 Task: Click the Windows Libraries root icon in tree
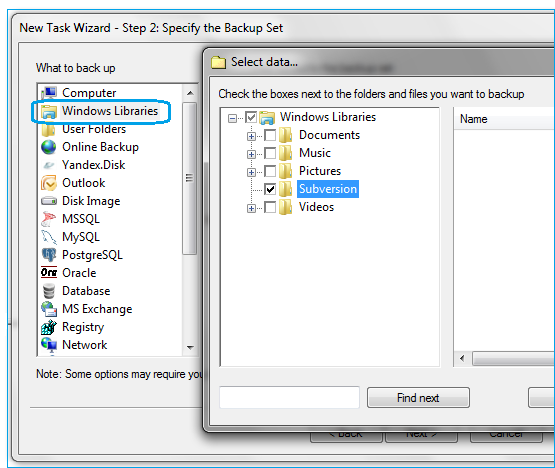pyautogui.click(x=267, y=118)
